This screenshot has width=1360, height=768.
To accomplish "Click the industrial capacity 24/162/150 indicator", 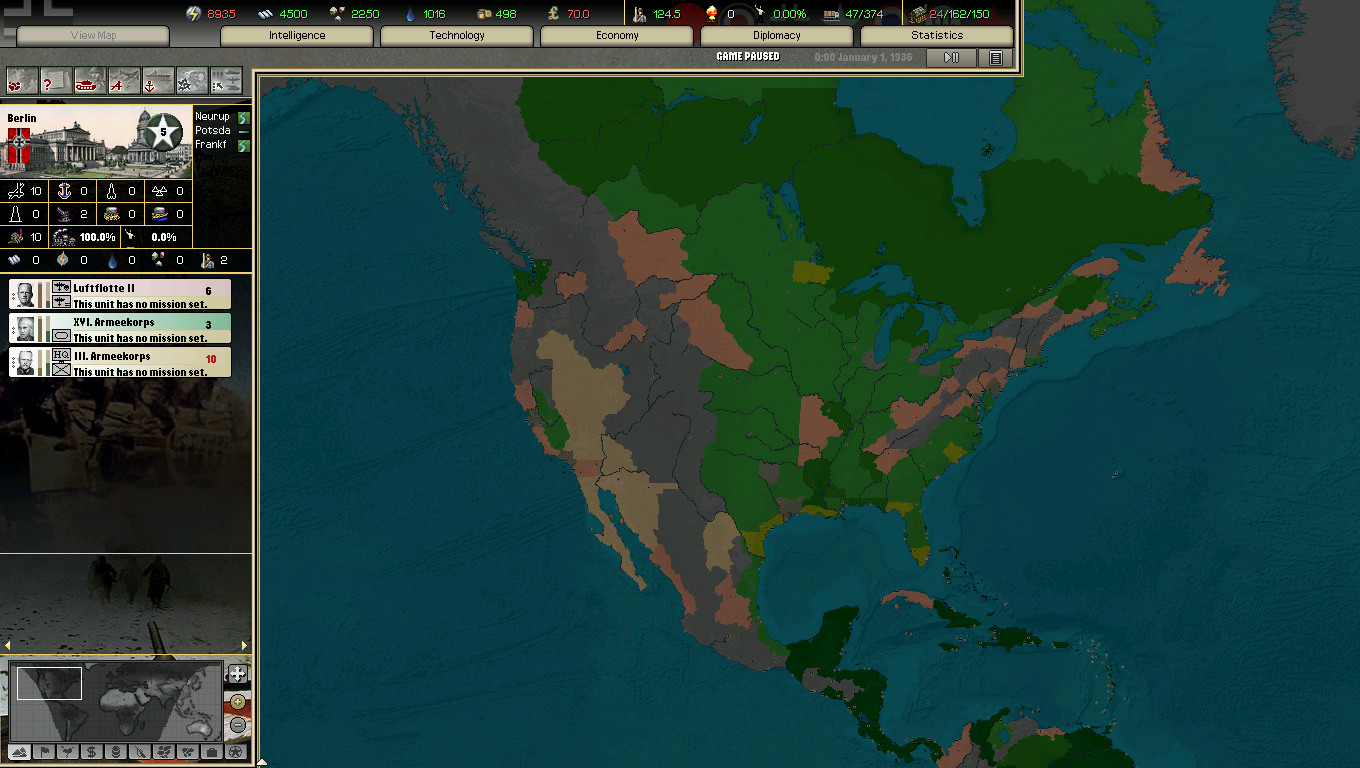I will (949, 14).
